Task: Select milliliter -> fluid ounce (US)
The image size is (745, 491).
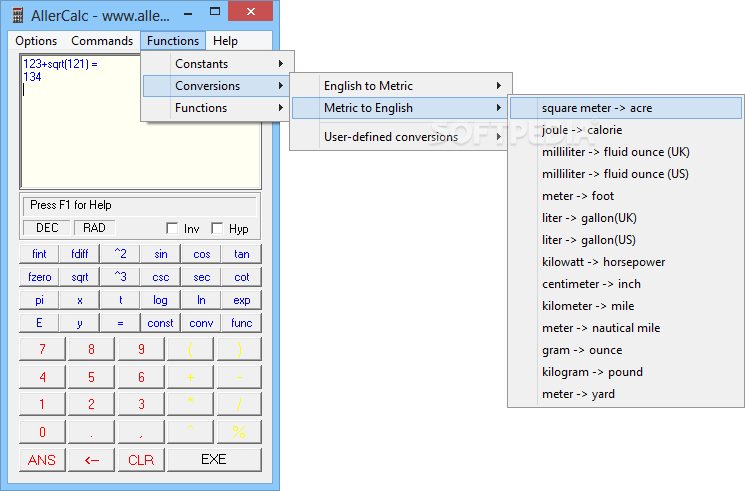Action: coord(626,174)
